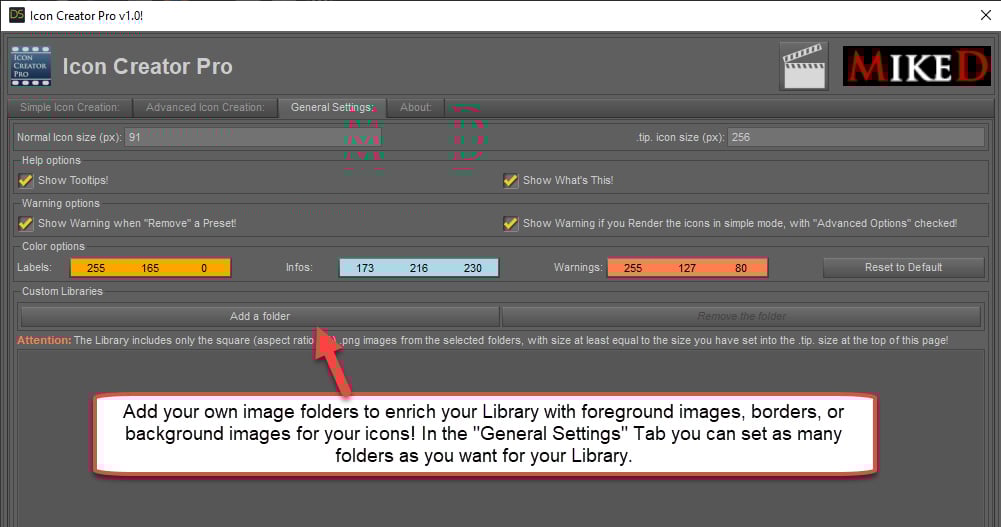Viewport: 1001px width, 527px height.
Task: Open the light blue Infos color swatch
Action: click(419, 268)
